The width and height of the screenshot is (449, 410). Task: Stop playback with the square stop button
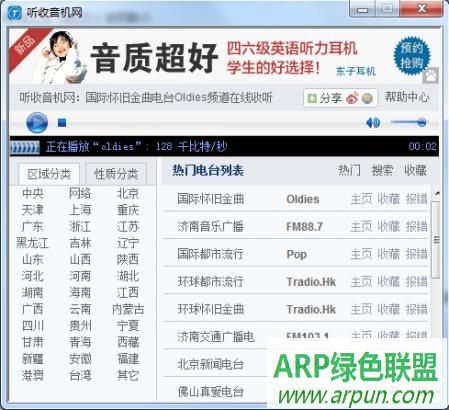click(x=62, y=123)
